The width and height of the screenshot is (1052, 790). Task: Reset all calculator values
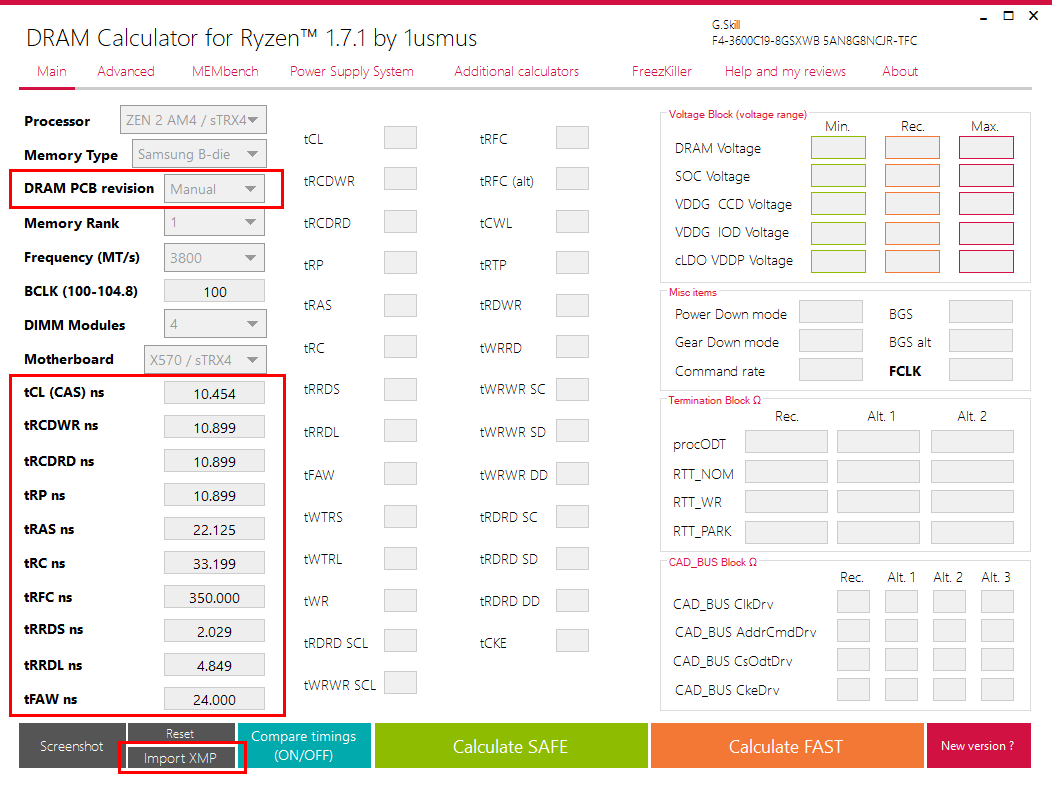click(181, 733)
